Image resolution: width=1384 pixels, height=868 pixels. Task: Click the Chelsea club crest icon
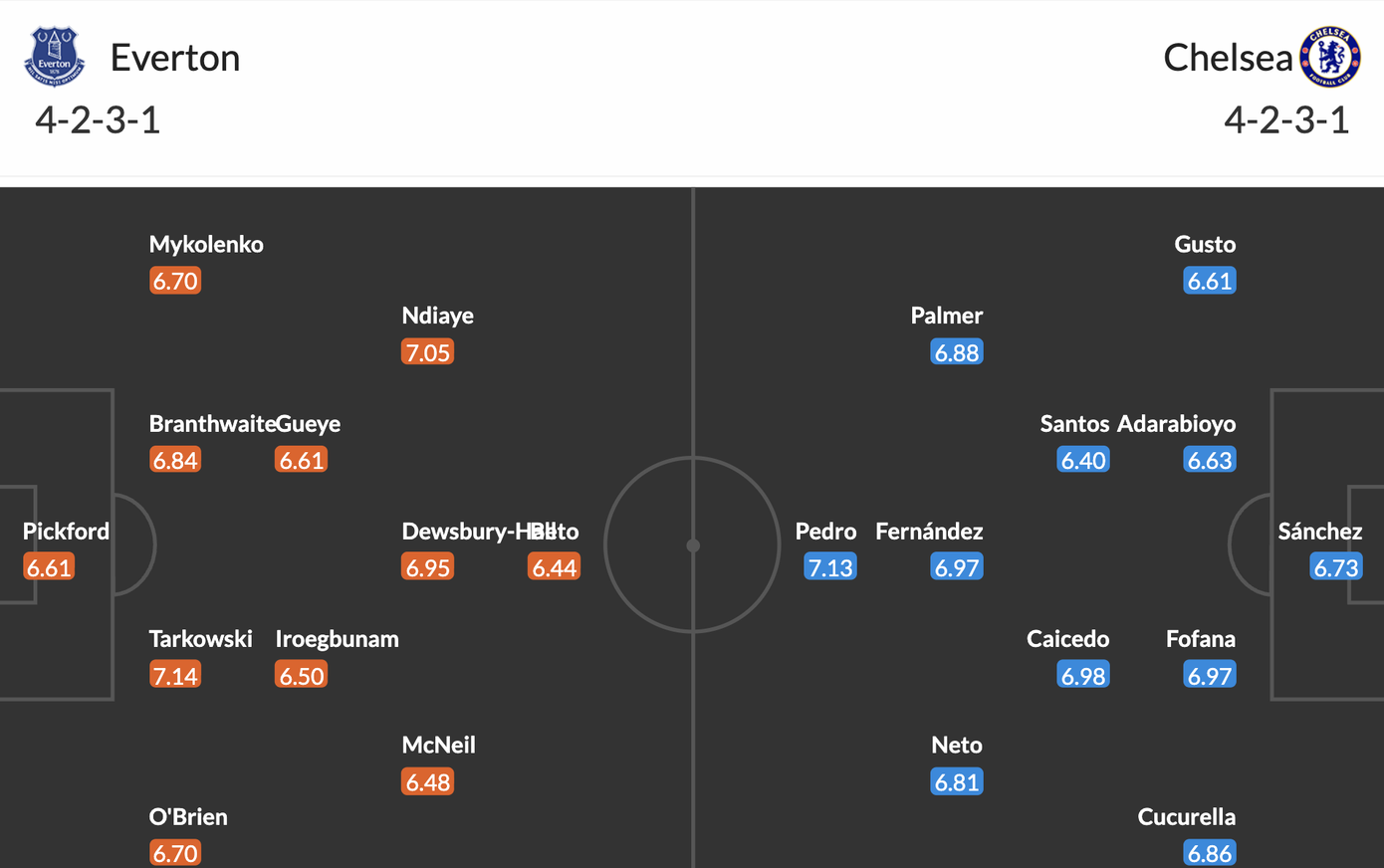1330,57
